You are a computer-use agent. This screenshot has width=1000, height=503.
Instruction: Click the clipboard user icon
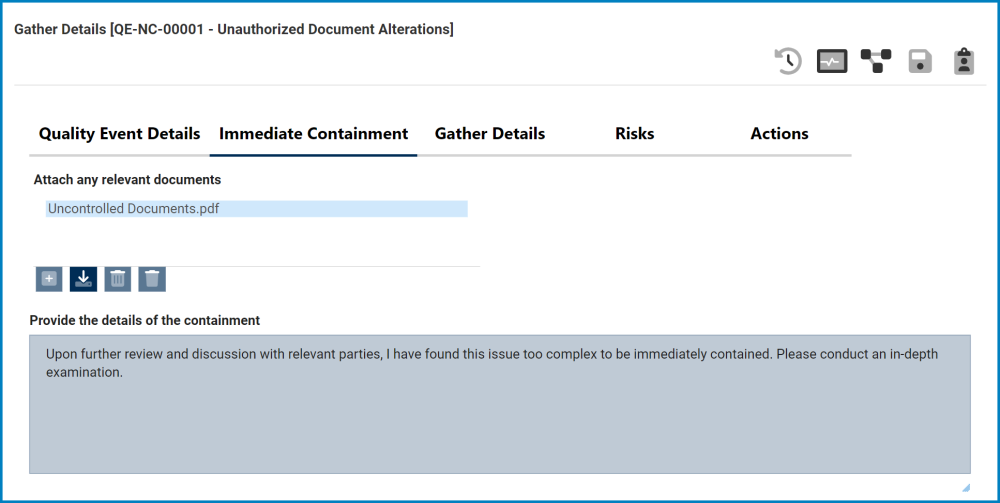pyautogui.click(x=964, y=62)
